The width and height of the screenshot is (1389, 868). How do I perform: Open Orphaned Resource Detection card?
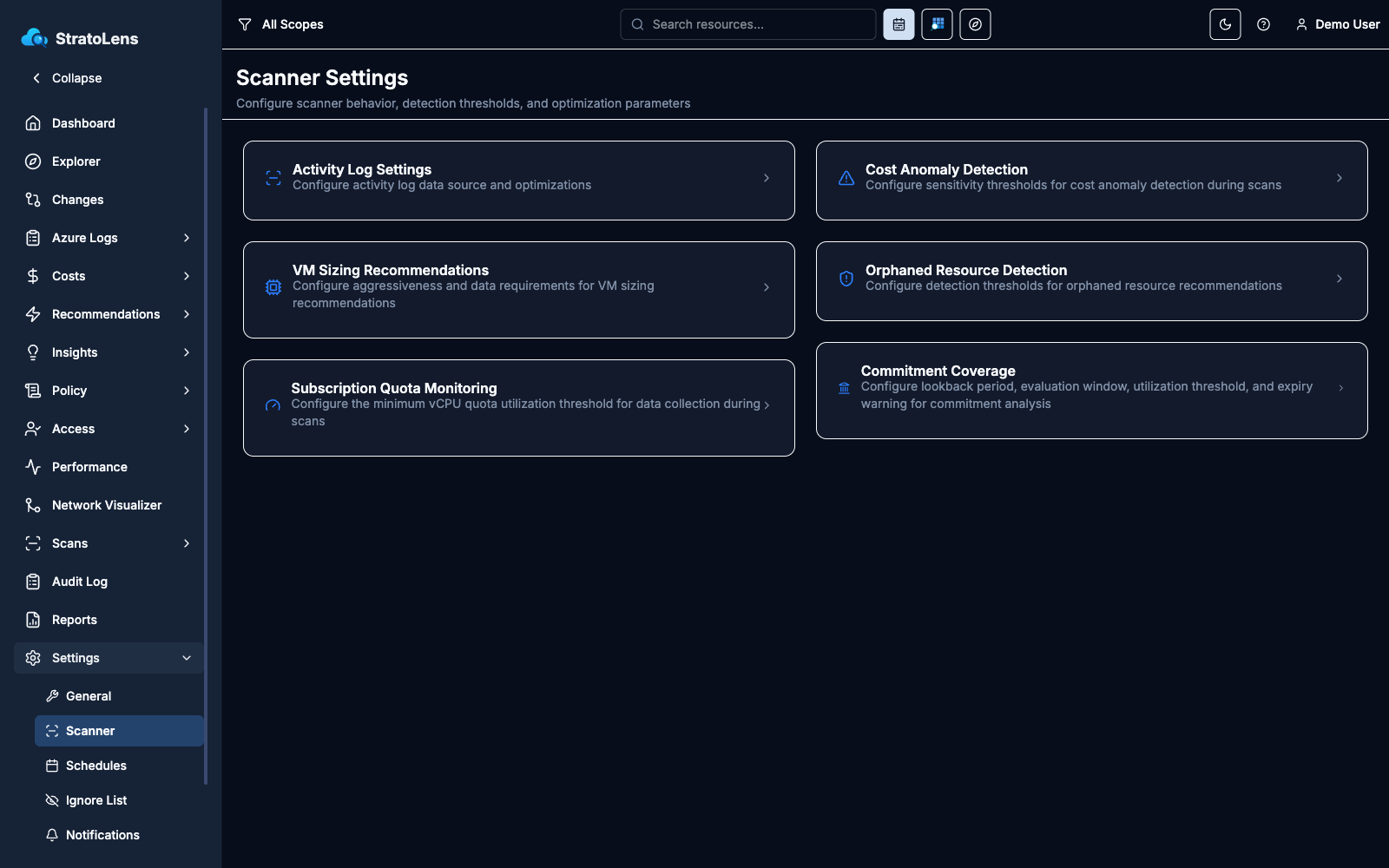(1092, 281)
